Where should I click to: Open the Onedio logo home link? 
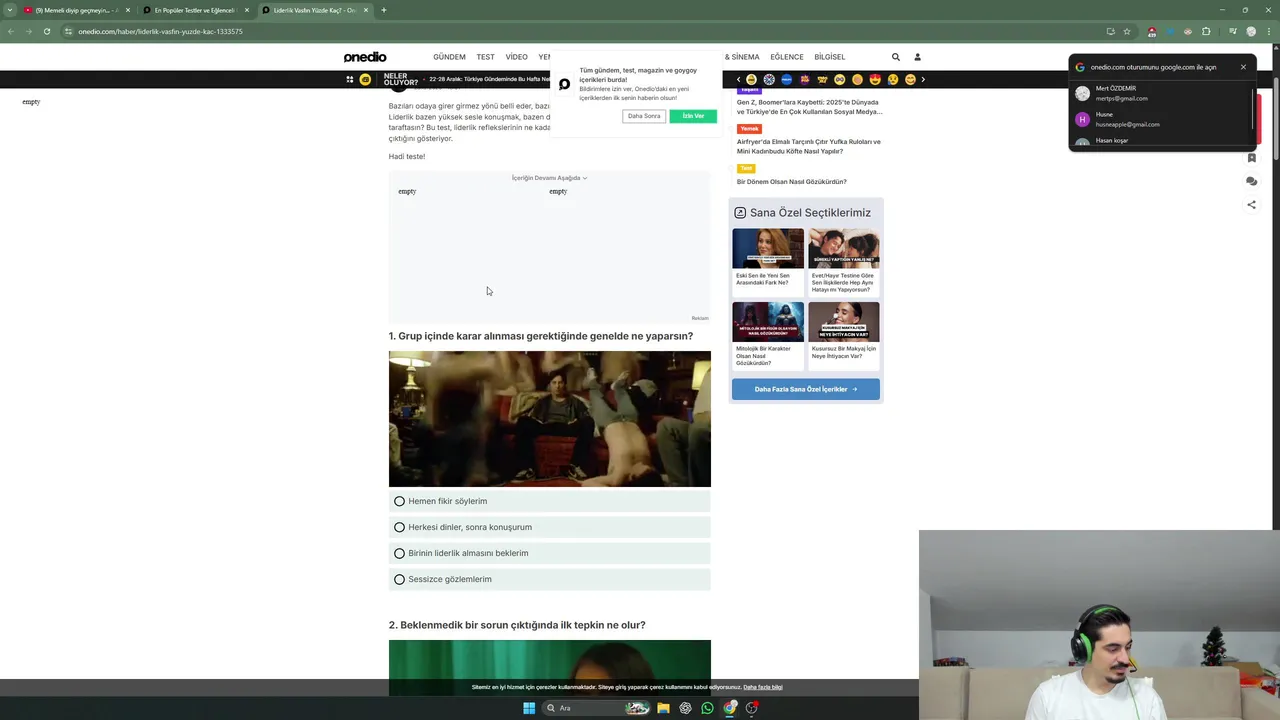pos(365,57)
